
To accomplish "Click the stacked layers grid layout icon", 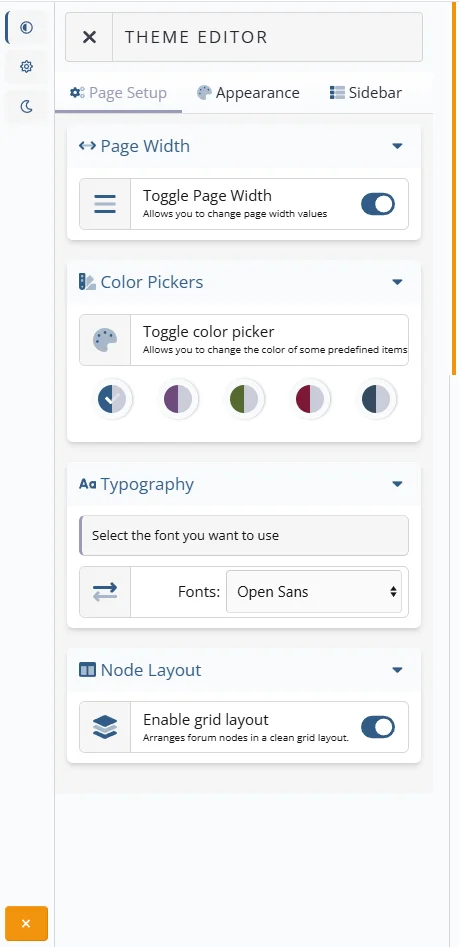I will (x=105, y=727).
